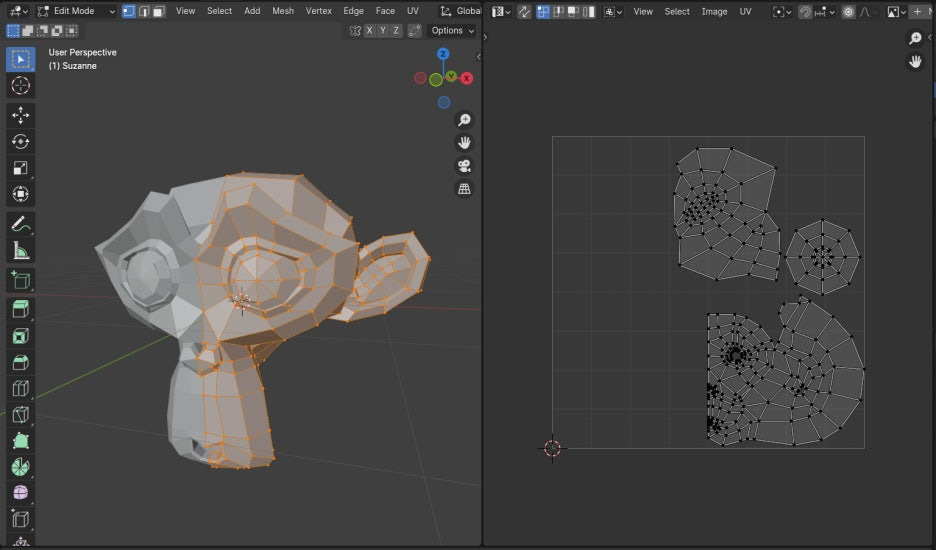Click the blue Z axis on gizmo
936x550 pixels.
coord(443,54)
